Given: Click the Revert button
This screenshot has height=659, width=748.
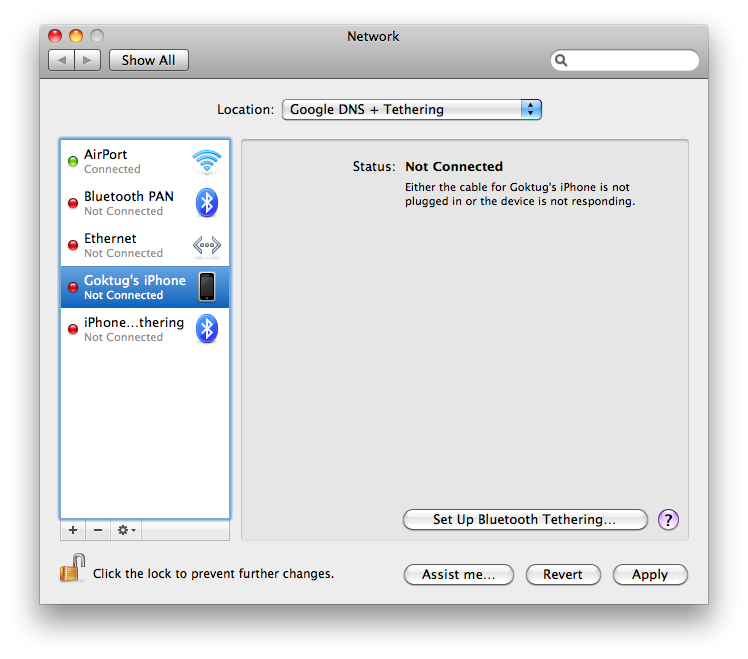Looking at the screenshot, I should 562,575.
